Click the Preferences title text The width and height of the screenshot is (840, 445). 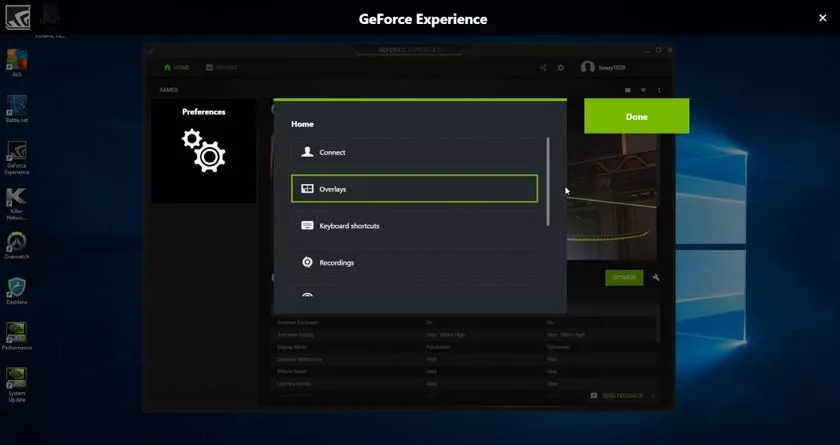(x=204, y=112)
